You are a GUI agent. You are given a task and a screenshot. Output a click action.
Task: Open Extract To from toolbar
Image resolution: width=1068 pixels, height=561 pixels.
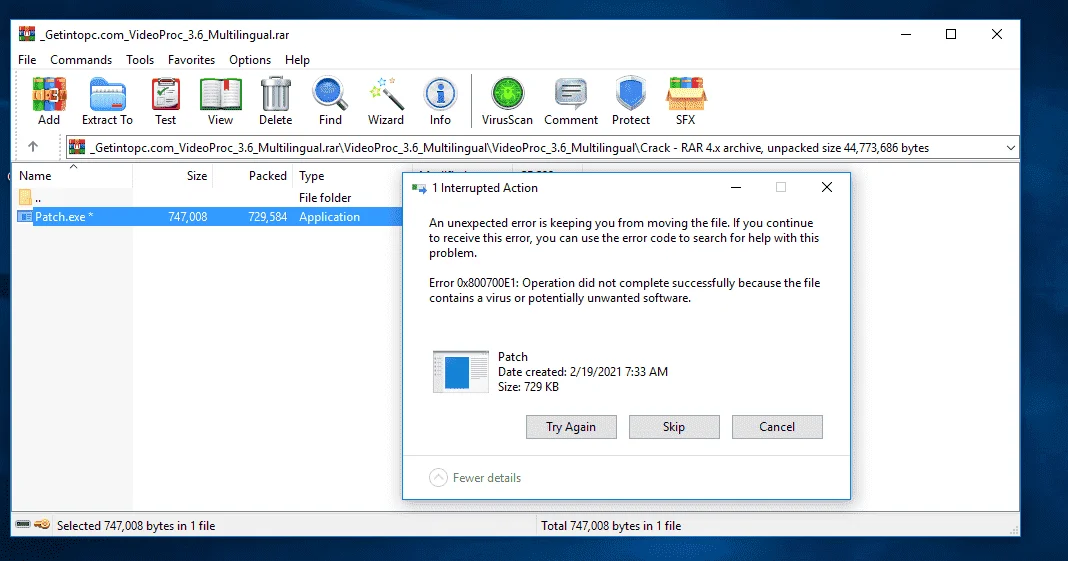pos(108,101)
